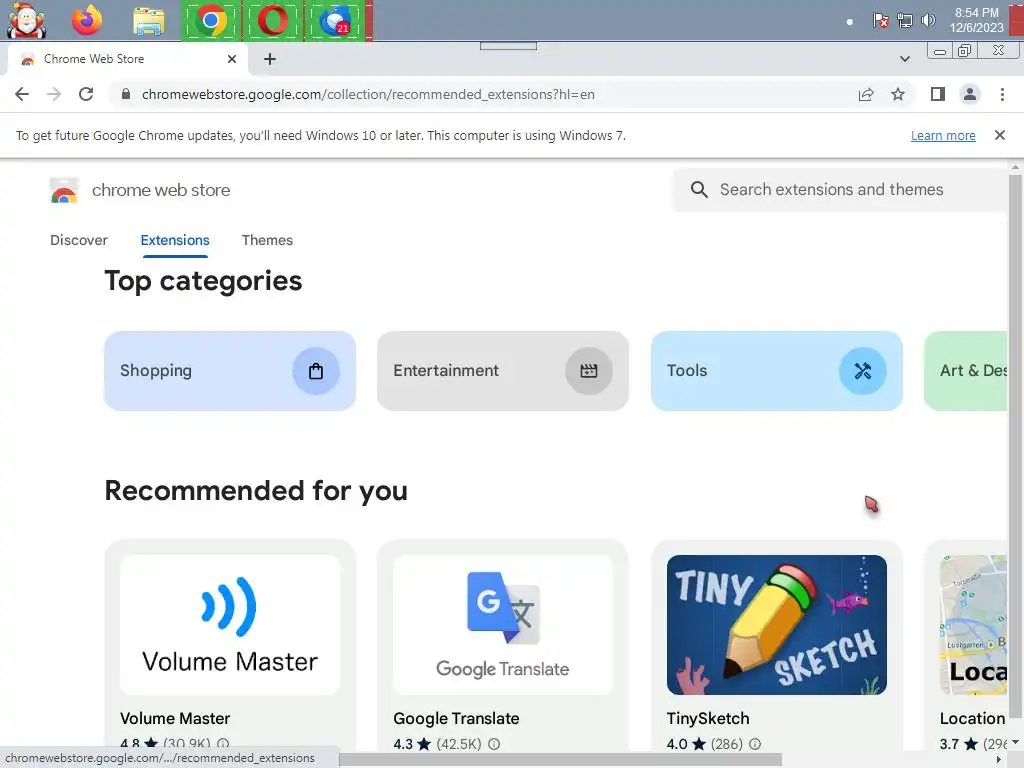Click the chrome web store logo
1024x768 pixels.
pyautogui.click(x=64, y=190)
